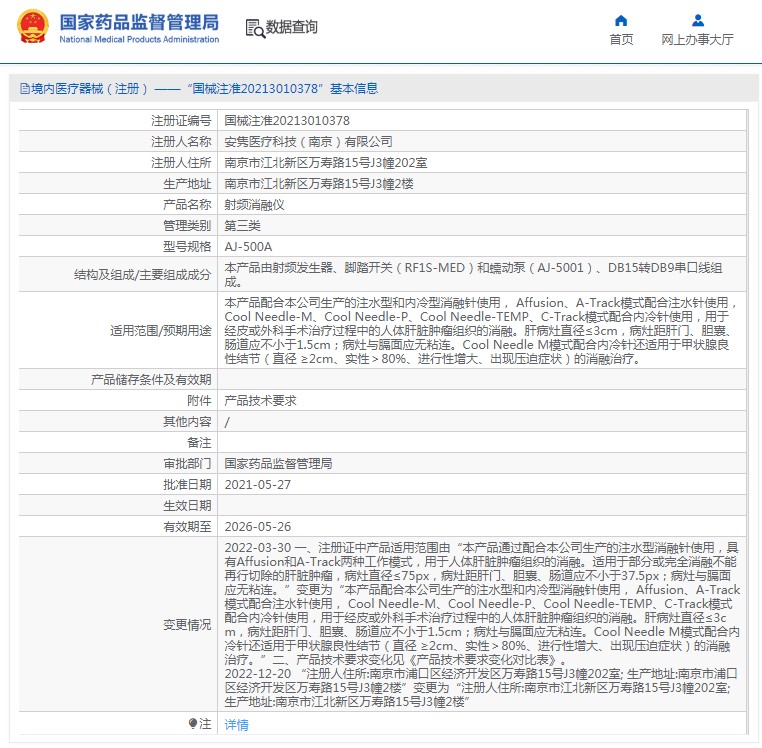Click the 网上办事大厅 user icon
Image resolution: width=762 pixels, height=748 pixels.
(698, 20)
